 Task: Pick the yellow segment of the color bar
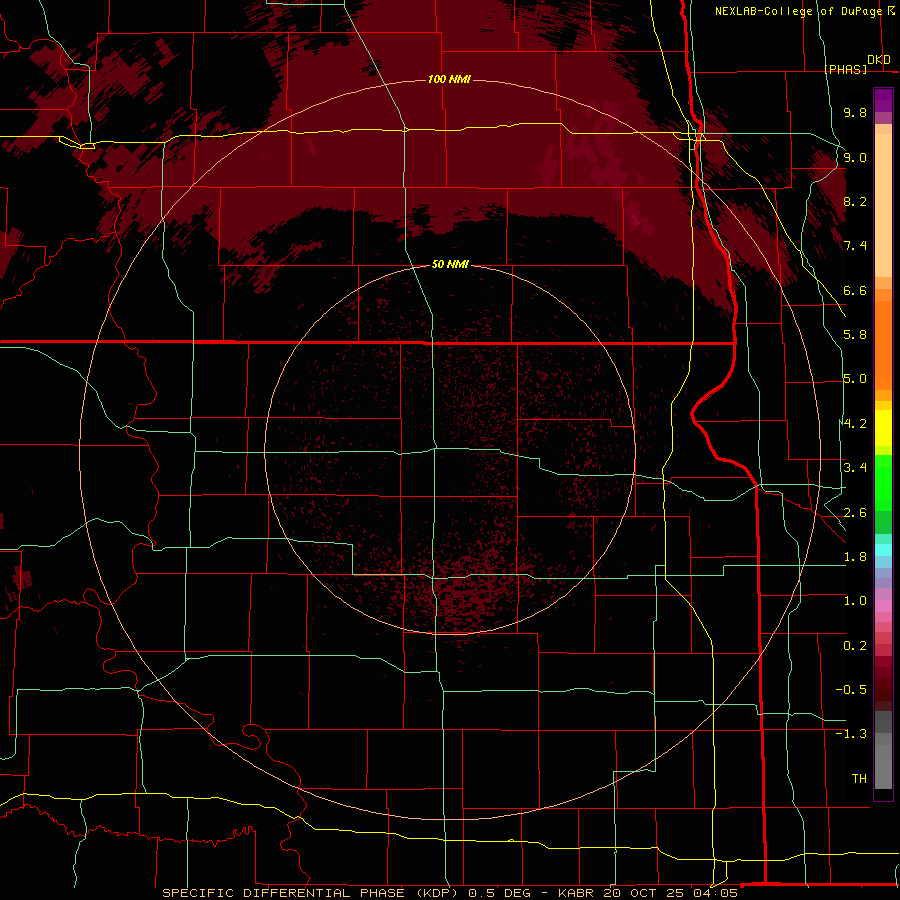point(883,428)
